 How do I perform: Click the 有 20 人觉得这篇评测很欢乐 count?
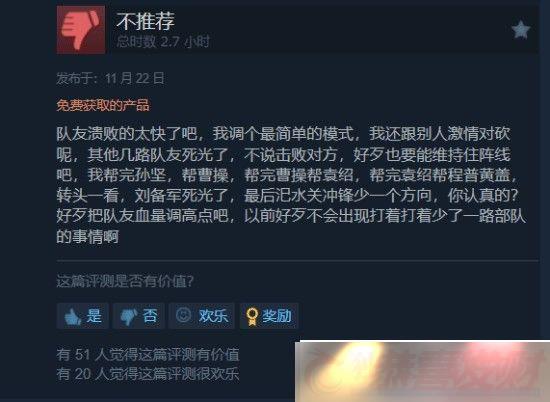point(148,374)
